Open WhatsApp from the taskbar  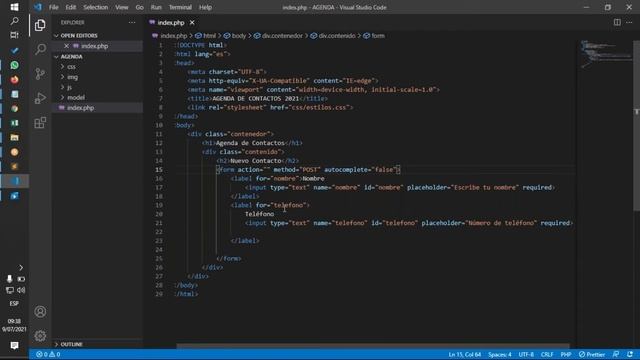(x=14, y=65)
